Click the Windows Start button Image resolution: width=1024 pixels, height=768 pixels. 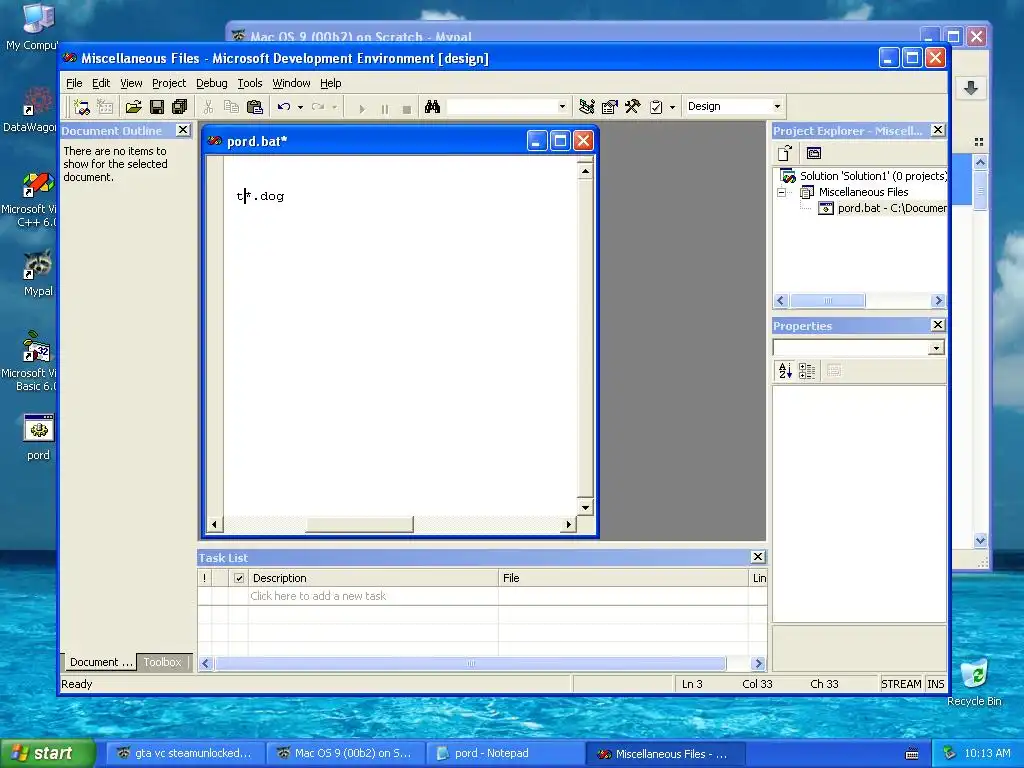(x=46, y=753)
